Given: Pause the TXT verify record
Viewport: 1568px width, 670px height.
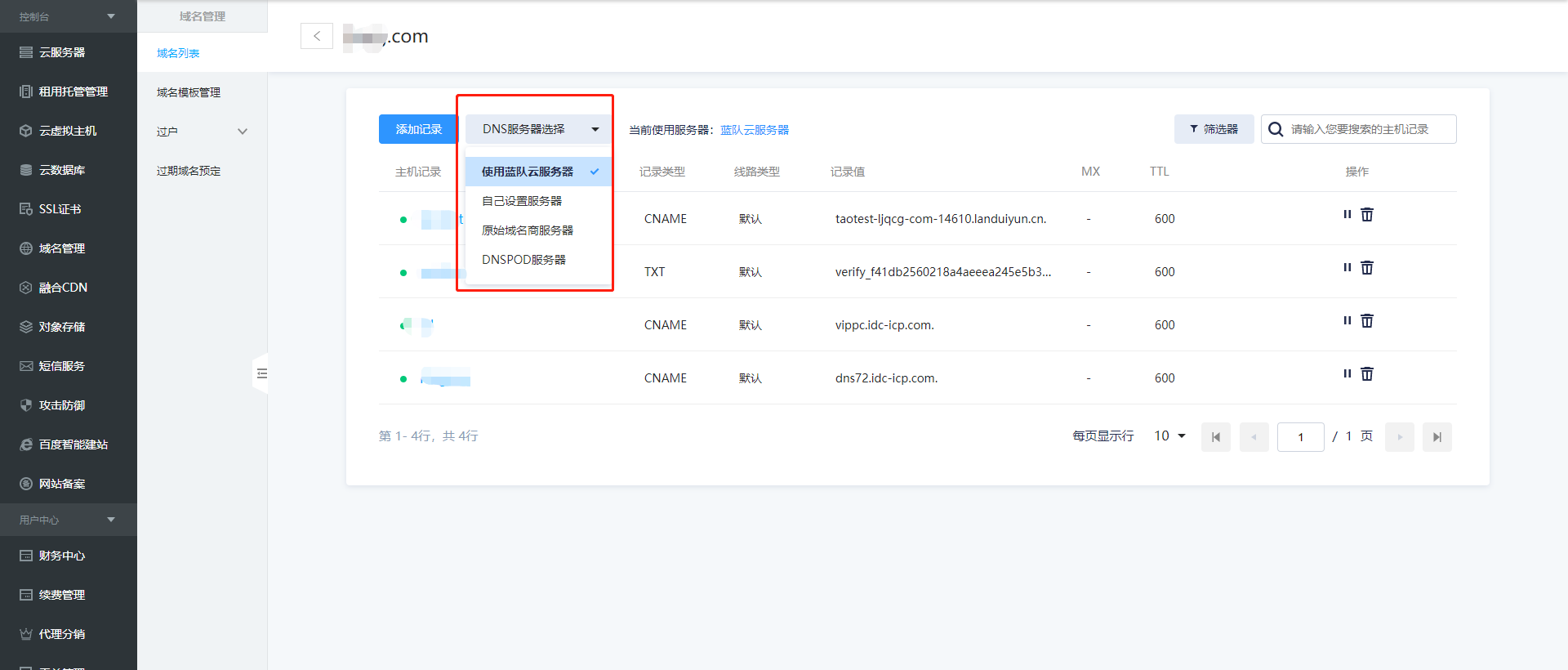Looking at the screenshot, I should [x=1347, y=268].
